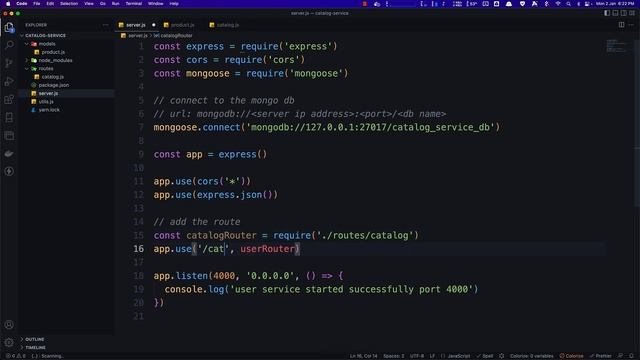Open the Manage gear icon
Viewport: 640px width, 360px height.
(x=9, y=342)
